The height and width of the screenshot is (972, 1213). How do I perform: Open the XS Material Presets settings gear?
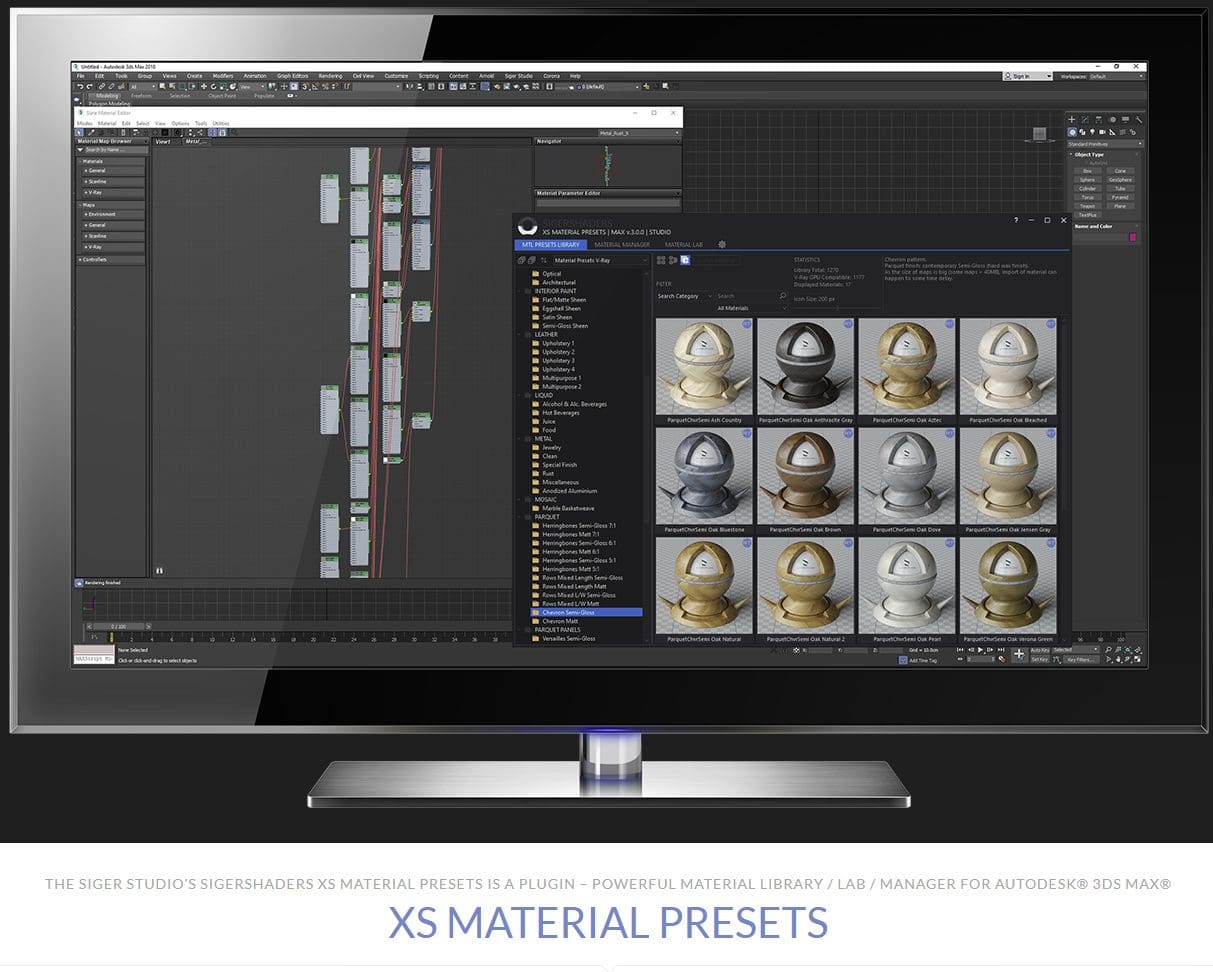coord(722,244)
